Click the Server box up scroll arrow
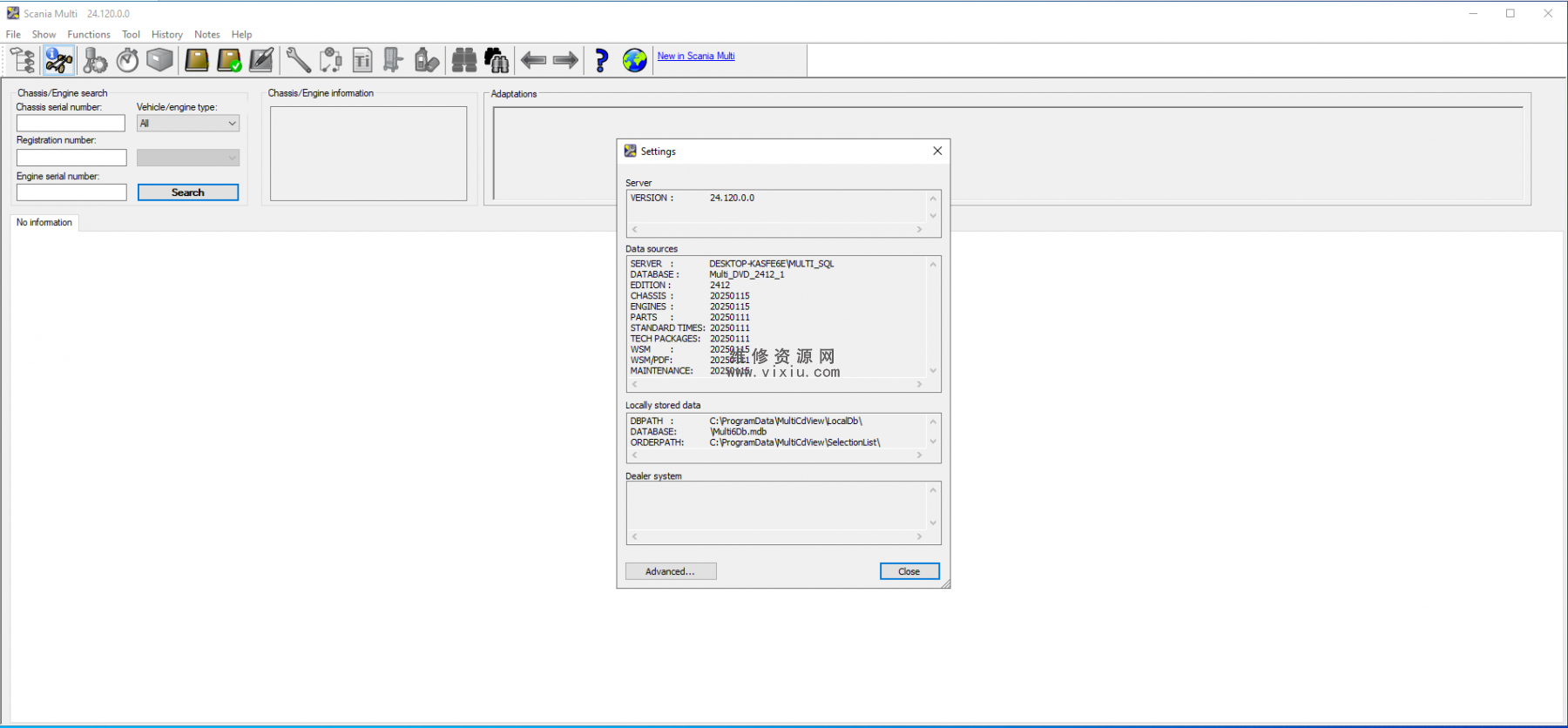Image resolution: width=1568 pixels, height=728 pixels. click(933, 199)
